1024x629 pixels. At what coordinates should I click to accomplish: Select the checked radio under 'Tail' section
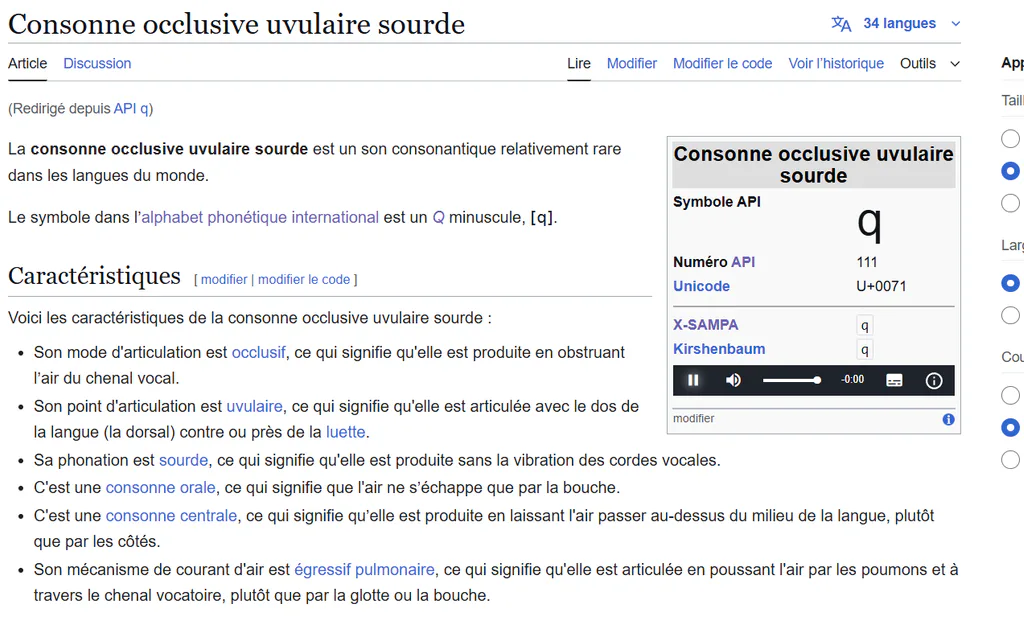point(1010,170)
